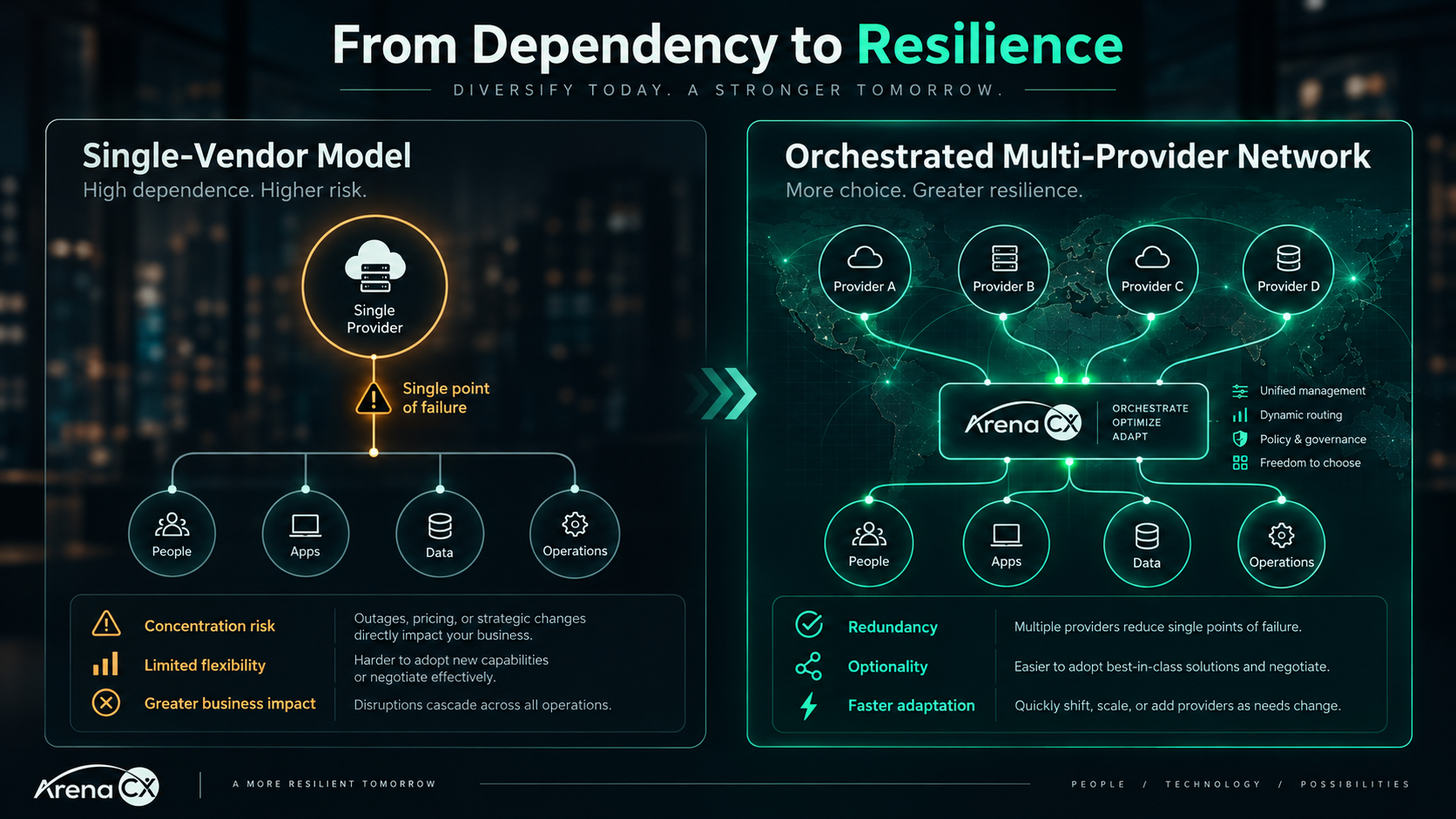This screenshot has height=819, width=1456.
Task: Click the 'Concentration risk' label
Action: pyautogui.click(x=210, y=626)
